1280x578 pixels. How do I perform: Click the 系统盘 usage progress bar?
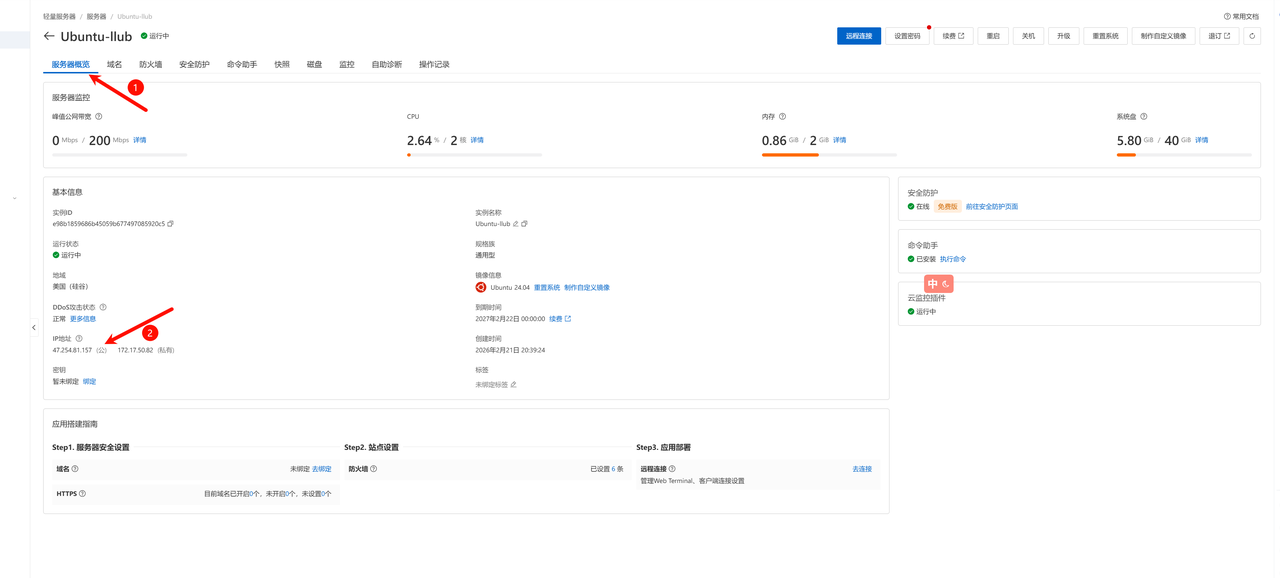pyautogui.click(x=1184, y=155)
